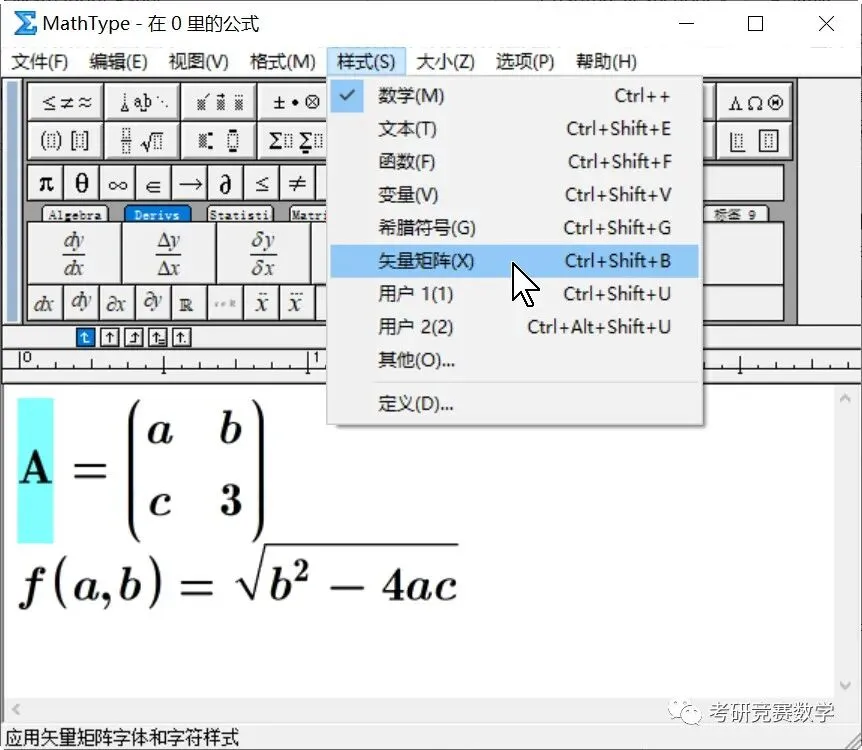Select the relational tab stop
Image resolution: width=862 pixels, height=750 pixels.
click(158, 337)
